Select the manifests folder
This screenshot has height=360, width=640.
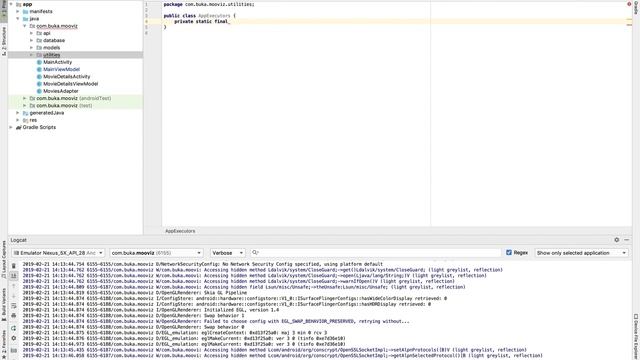tap(41, 11)
